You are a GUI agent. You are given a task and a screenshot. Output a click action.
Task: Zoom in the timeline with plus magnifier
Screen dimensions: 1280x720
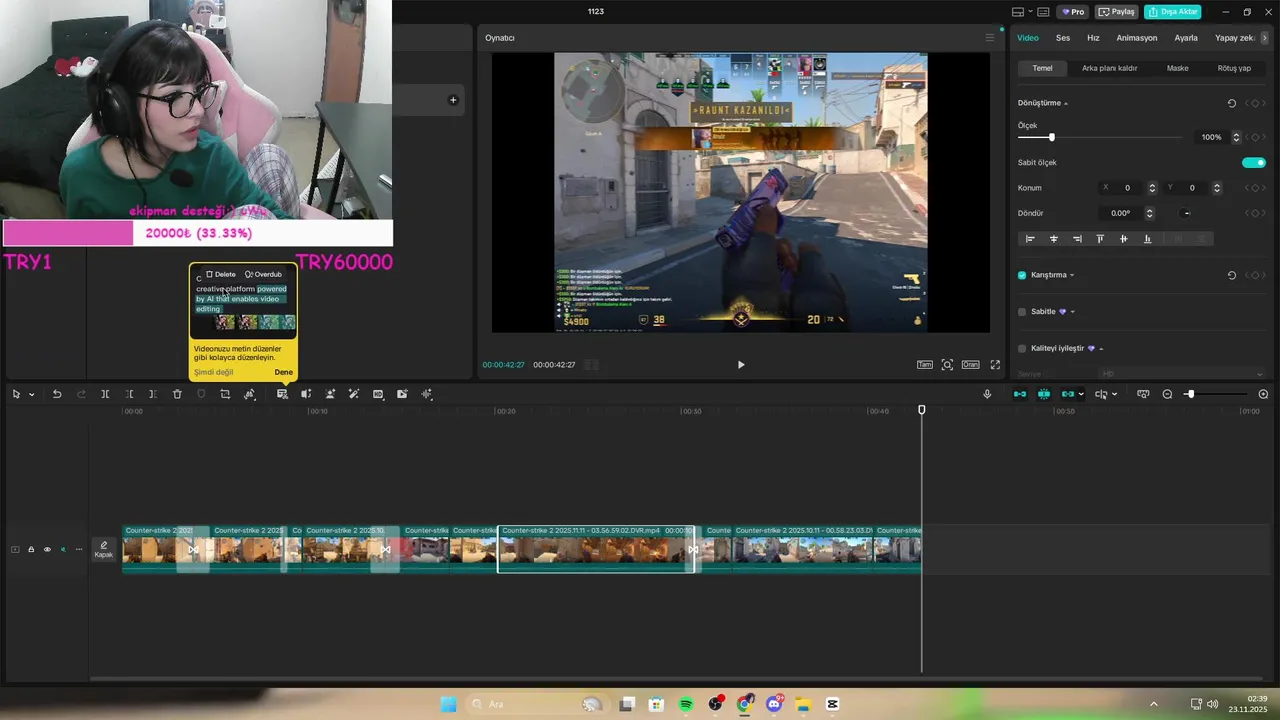[x=1263, y=394]
